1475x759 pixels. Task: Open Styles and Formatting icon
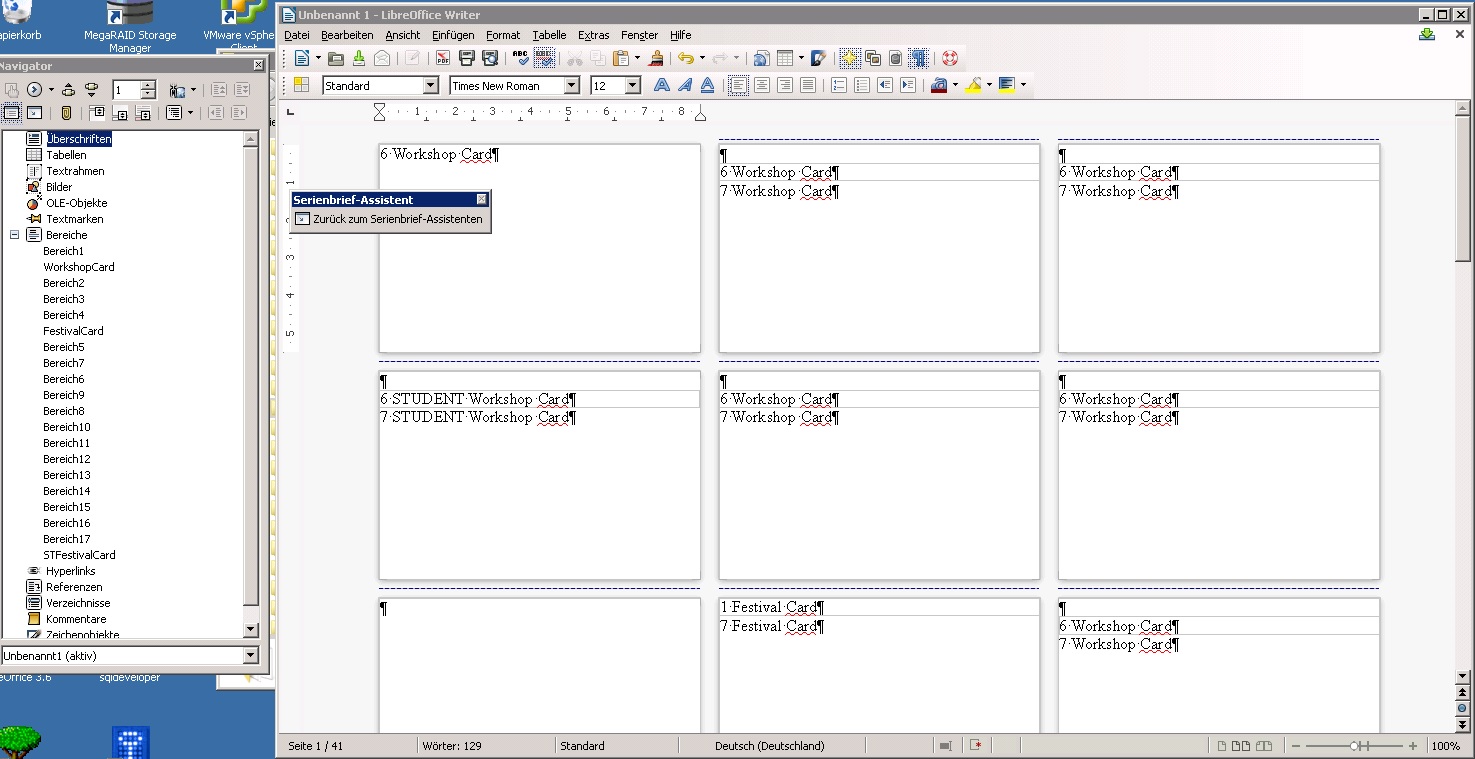click(301, 85)
